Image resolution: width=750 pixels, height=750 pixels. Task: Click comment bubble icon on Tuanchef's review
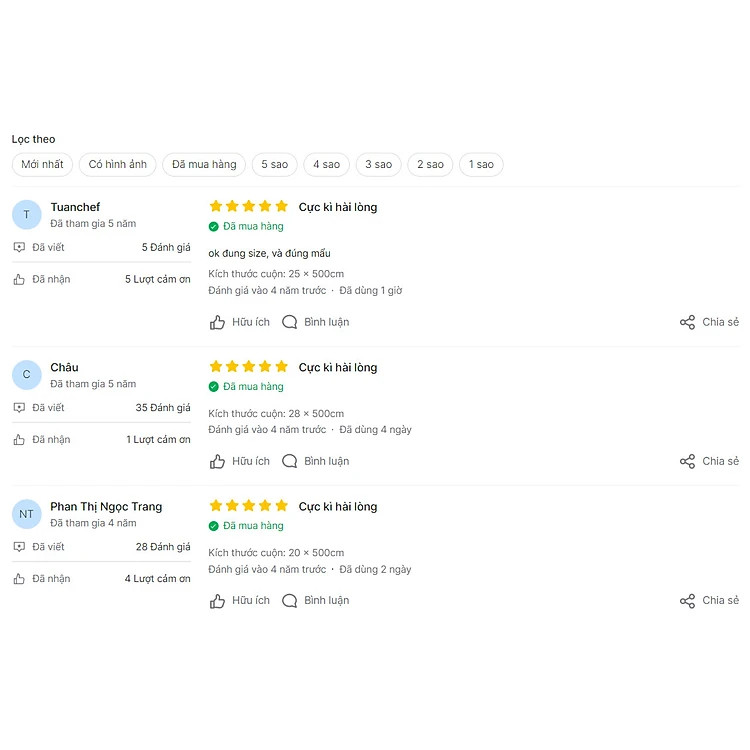pyautogui.click(x=290, y=322)
